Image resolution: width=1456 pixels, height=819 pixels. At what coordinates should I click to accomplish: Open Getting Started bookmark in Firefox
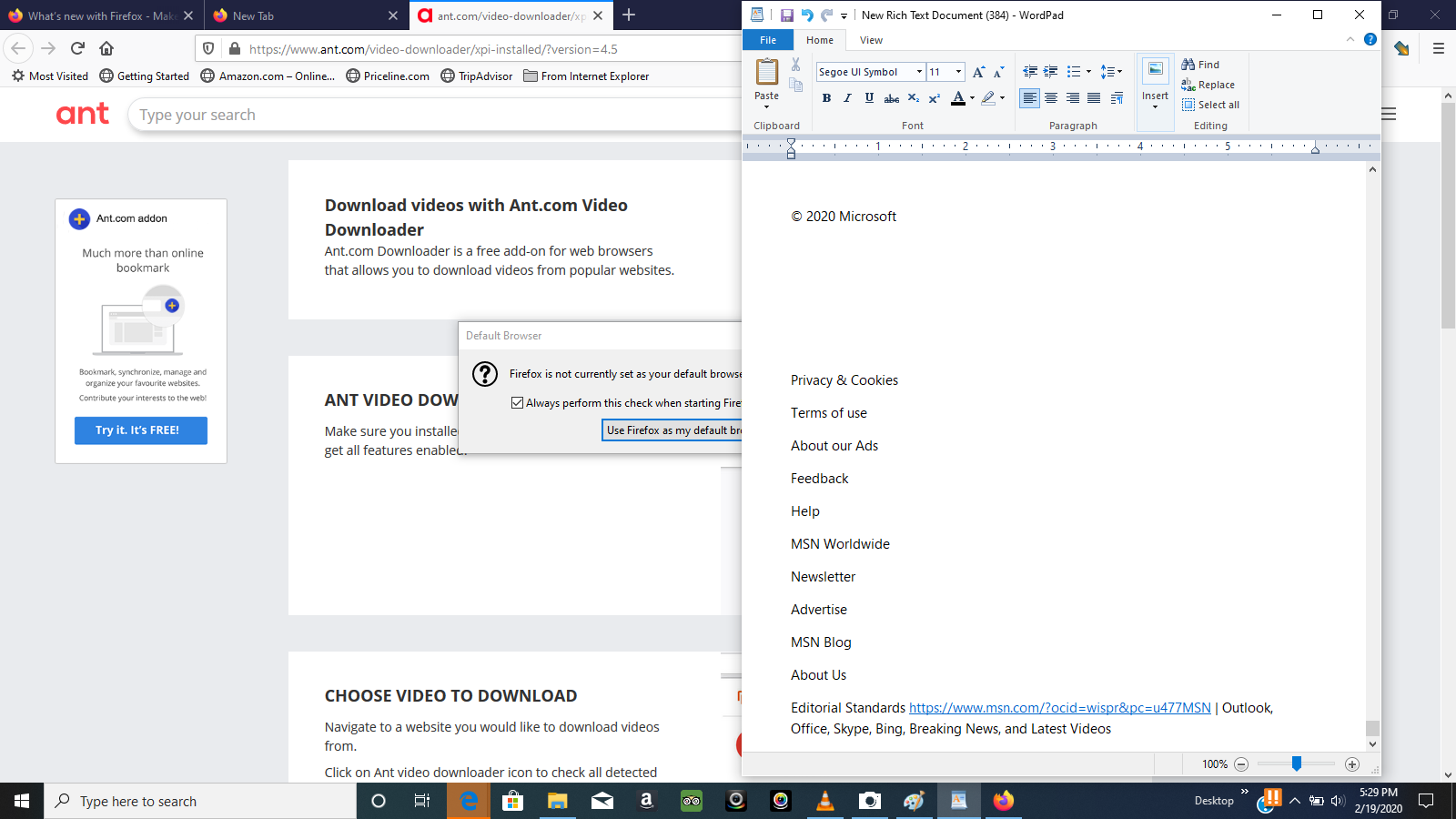(x=145, y=76)
